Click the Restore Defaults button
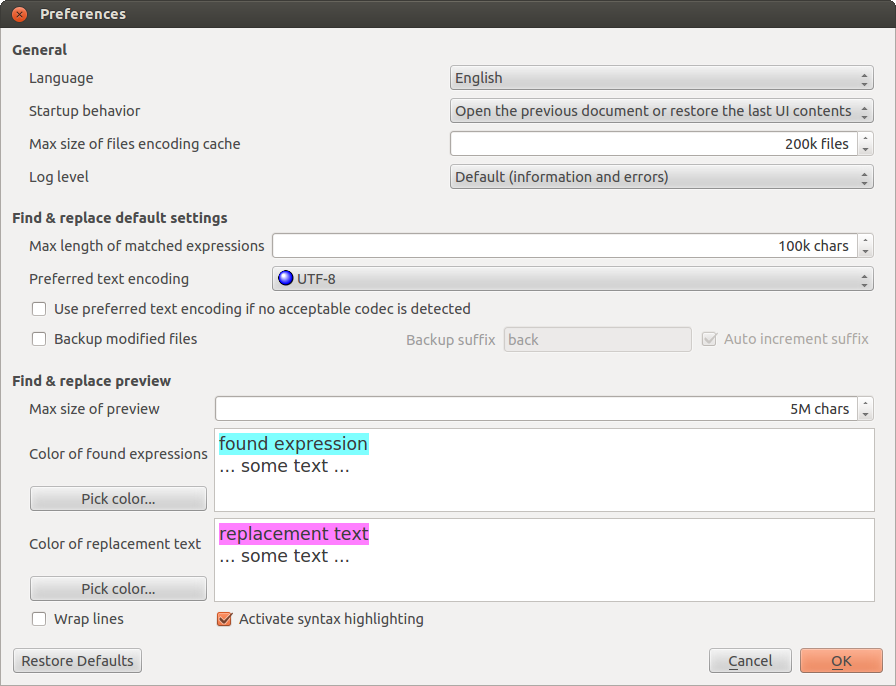 point(77,661)
